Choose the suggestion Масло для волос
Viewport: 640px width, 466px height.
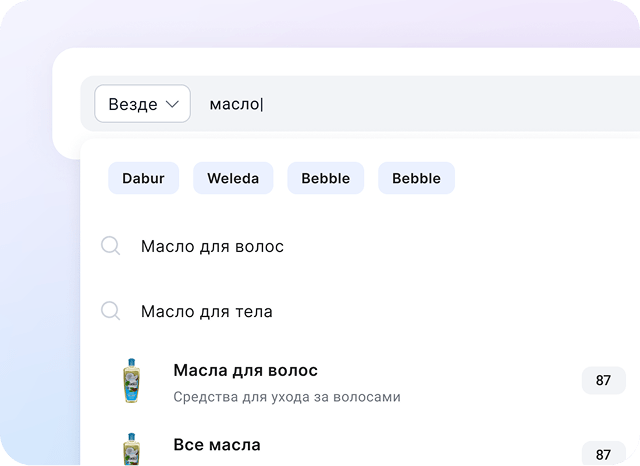coord(212,246)
